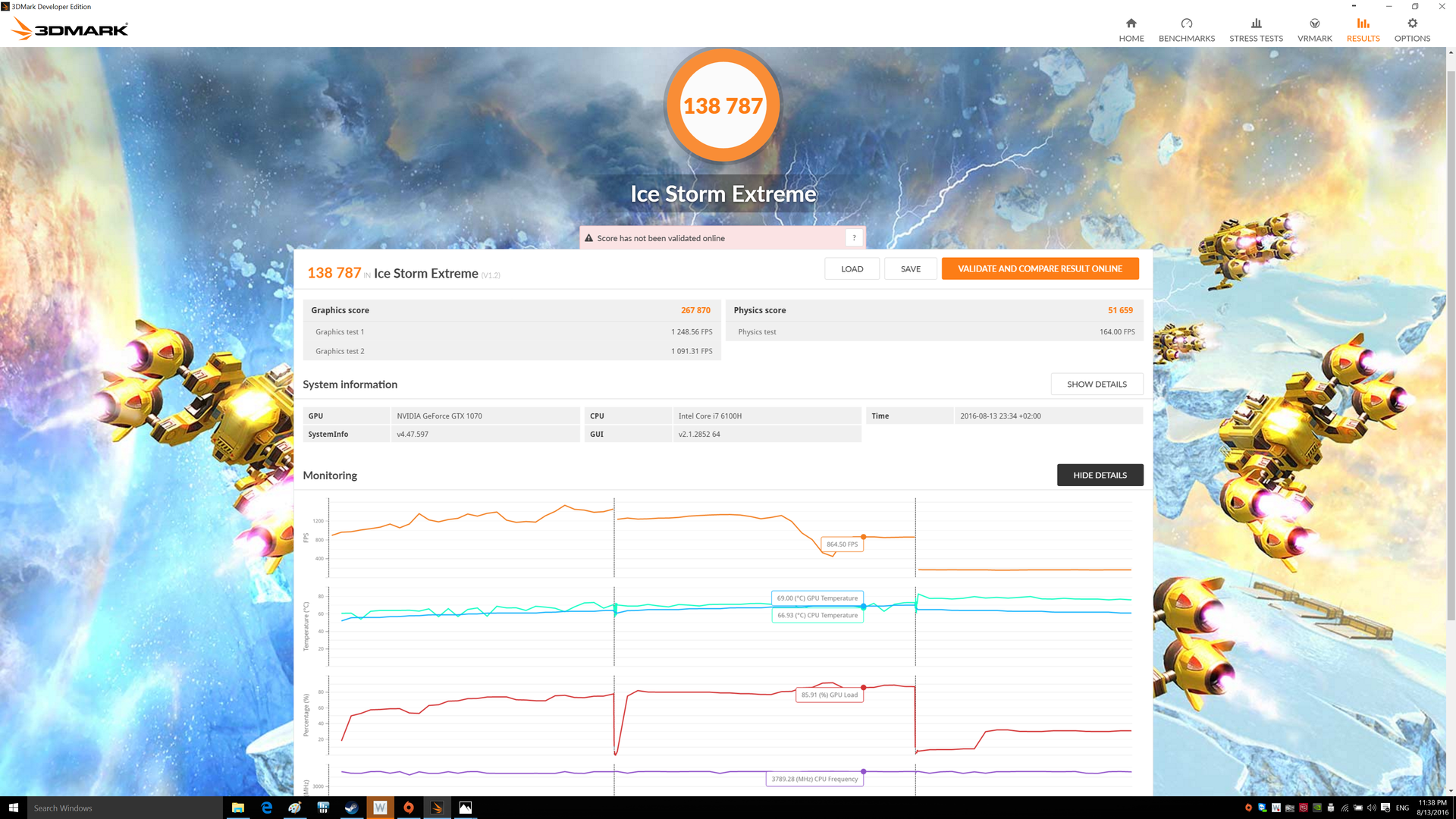Click the warning triangle icon
This screenshot has height=819, width=1456.
588,238
